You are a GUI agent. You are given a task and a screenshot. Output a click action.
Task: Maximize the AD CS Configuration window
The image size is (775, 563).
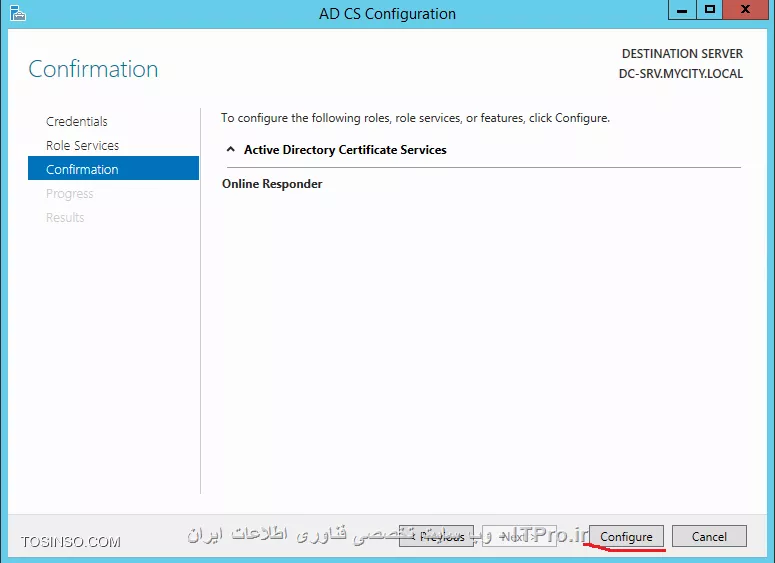point(710,10)
